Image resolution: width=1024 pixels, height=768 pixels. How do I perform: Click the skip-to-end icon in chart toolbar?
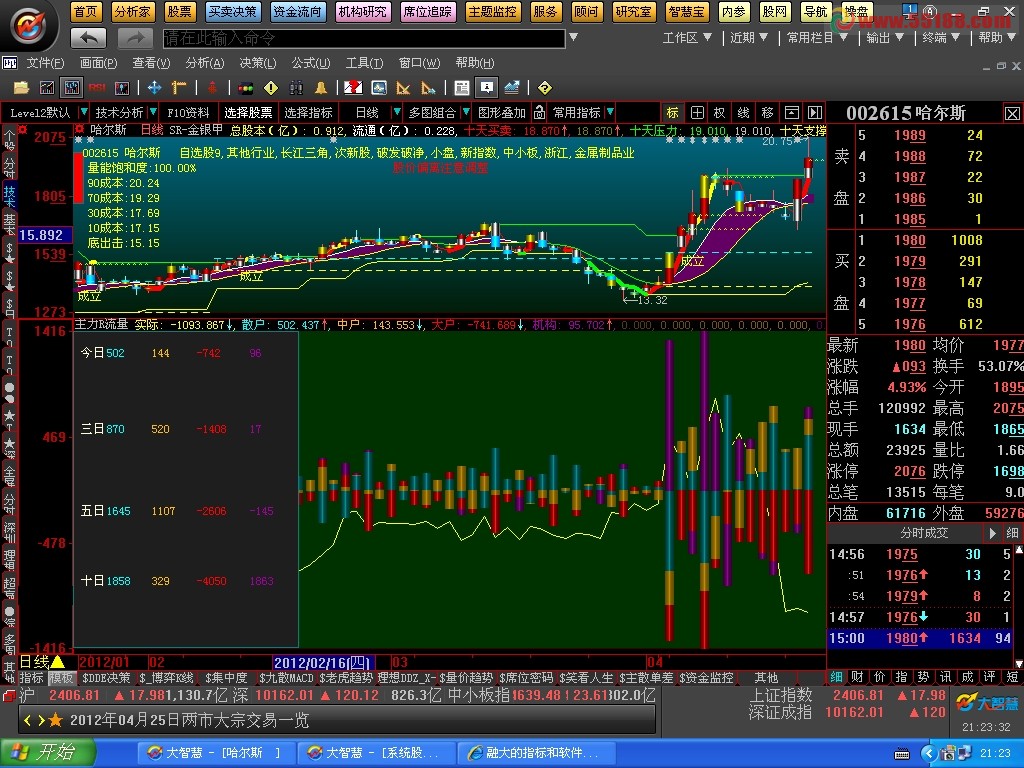(815, 112)
